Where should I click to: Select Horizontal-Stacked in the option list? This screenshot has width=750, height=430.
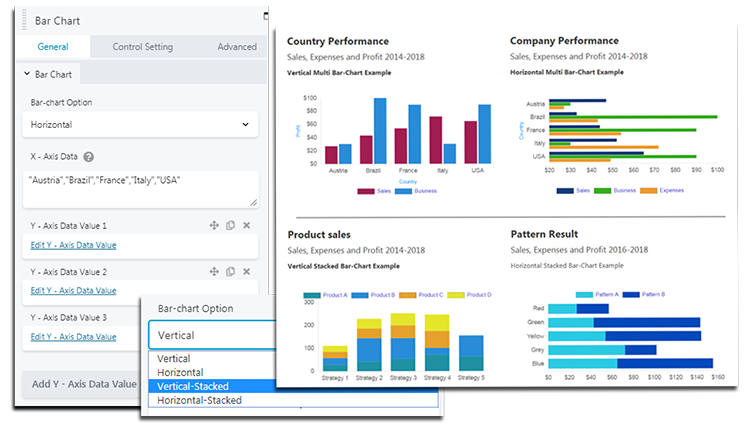[199, 400]
